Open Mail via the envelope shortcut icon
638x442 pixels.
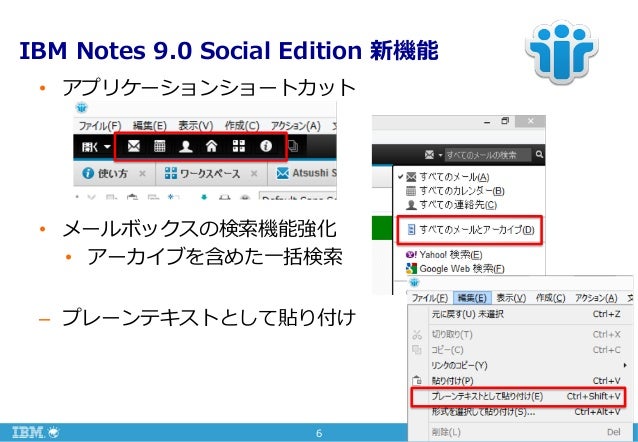point(134,146)
